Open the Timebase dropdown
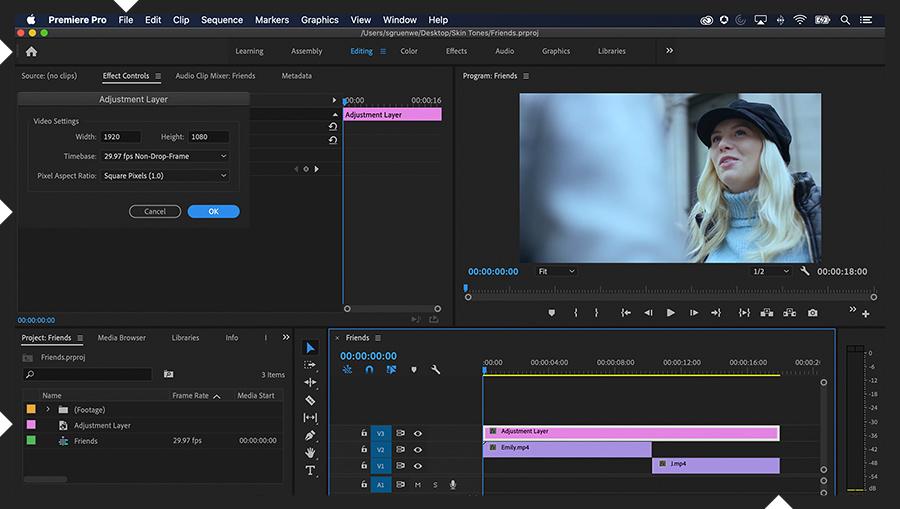Screen dimensions: 900x509 tap(165, 156)
